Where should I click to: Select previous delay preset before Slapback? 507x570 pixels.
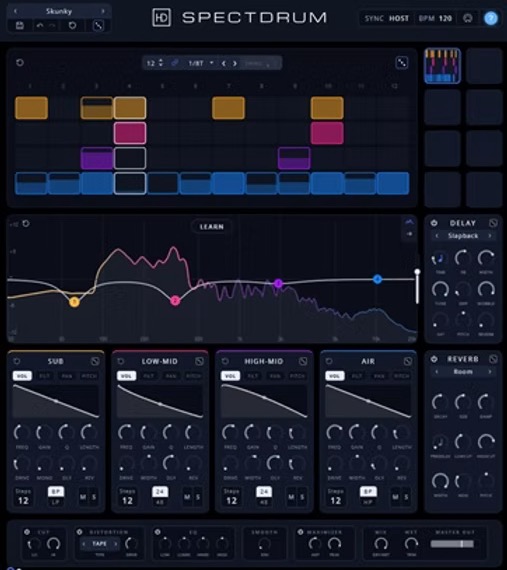pyautogui.click(x=437, y=236)
